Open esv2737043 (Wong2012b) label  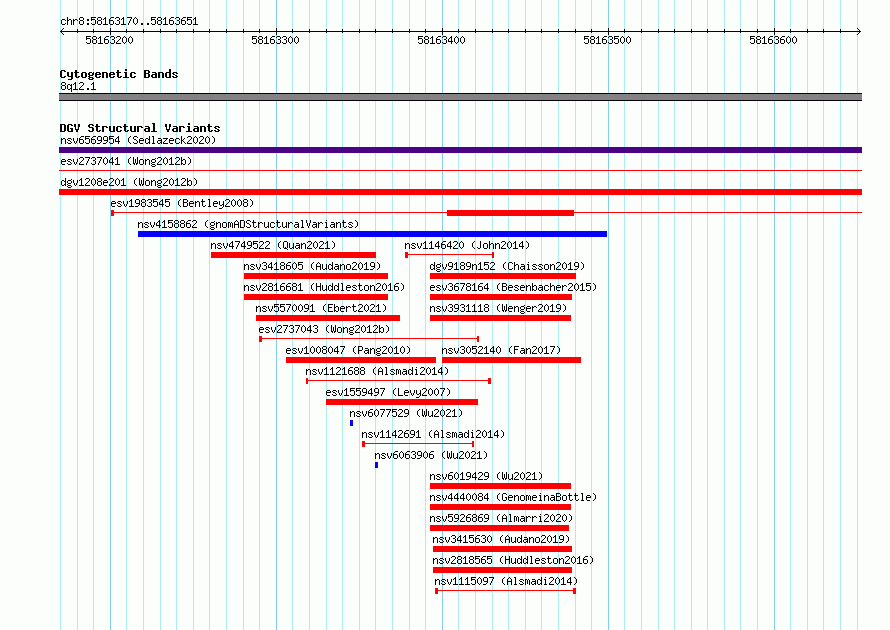point(324,329)
